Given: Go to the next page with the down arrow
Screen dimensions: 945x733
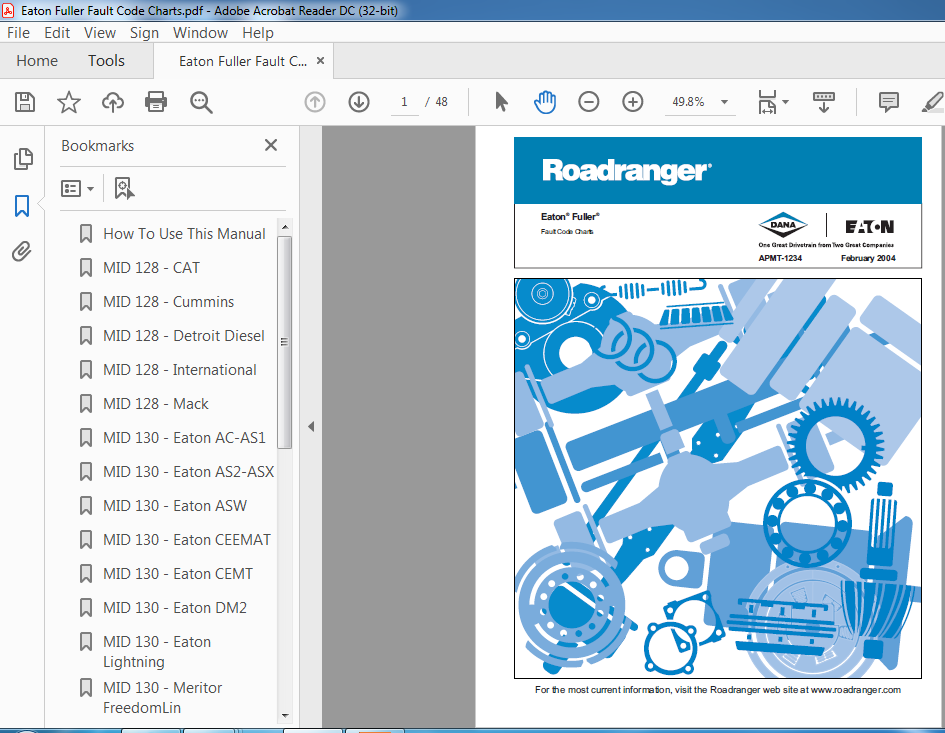Looking at the screenshot, I should [x=359, y=102].
